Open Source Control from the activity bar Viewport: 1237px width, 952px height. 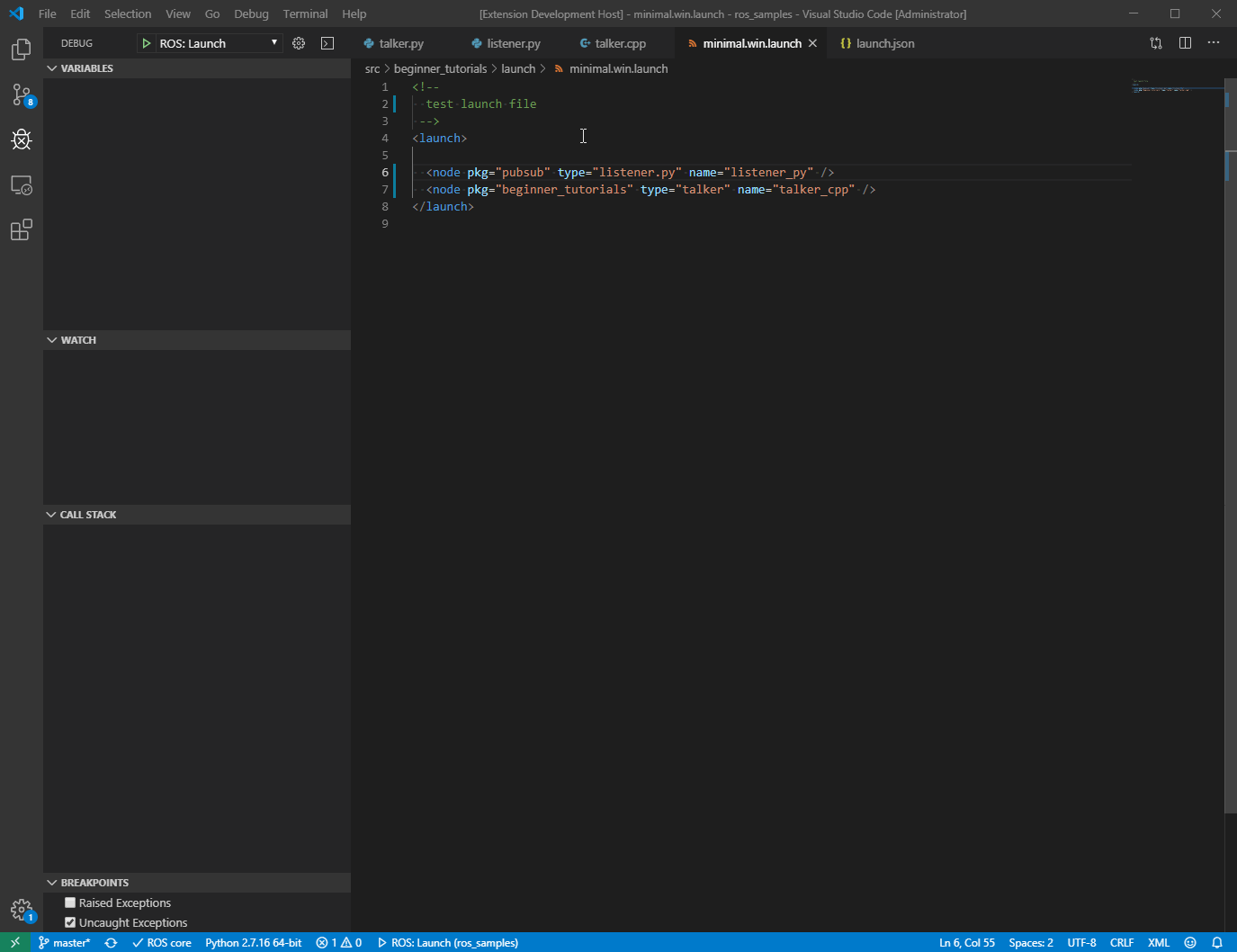coord(21,94)
